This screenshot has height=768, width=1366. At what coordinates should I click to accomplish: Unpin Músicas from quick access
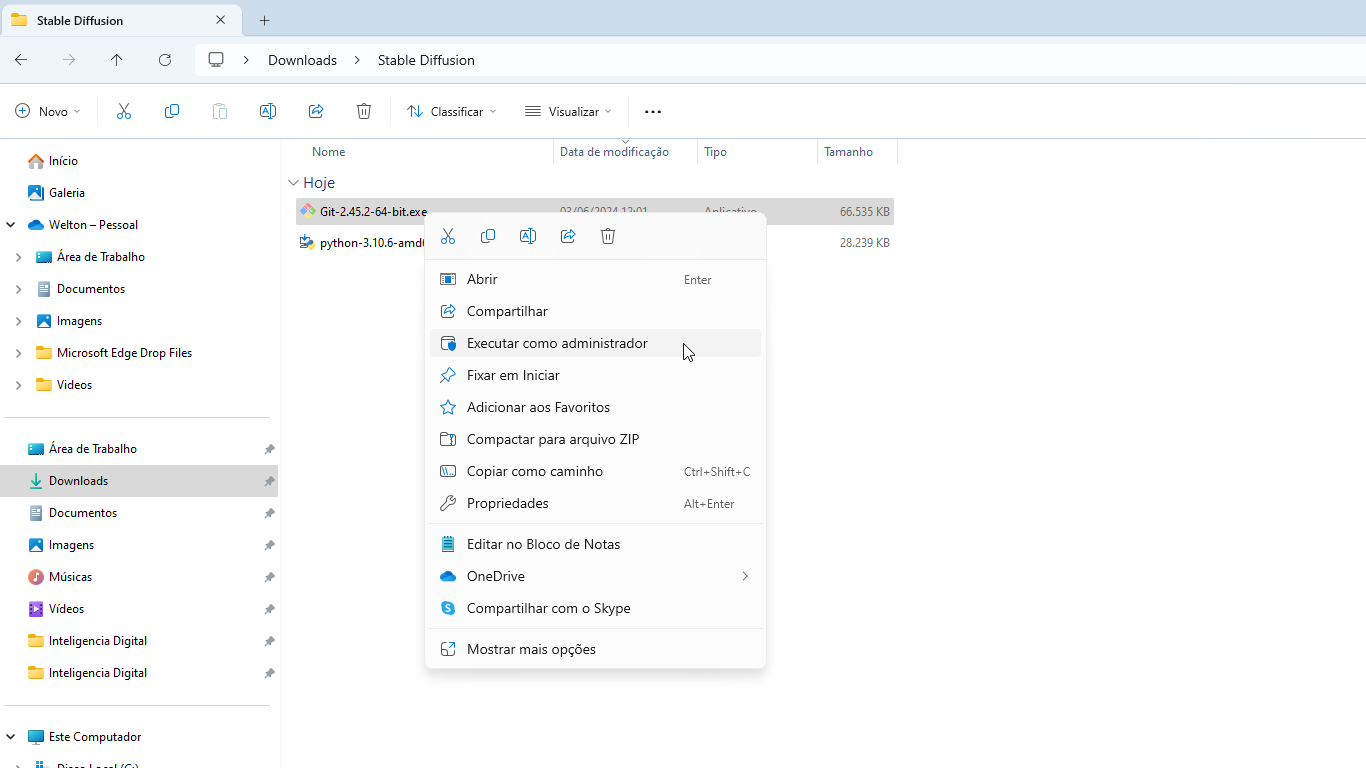[269, 577]
